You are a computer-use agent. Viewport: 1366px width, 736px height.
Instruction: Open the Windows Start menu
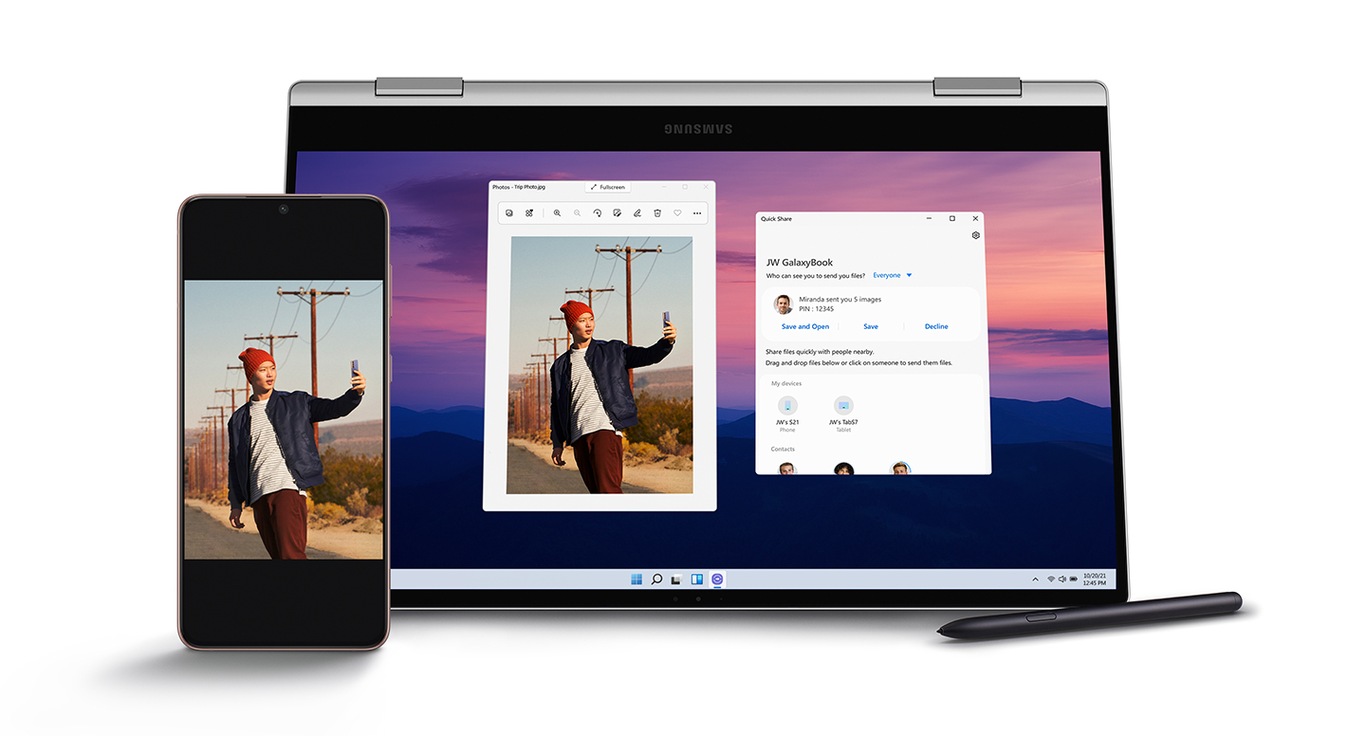click(636, 579)
